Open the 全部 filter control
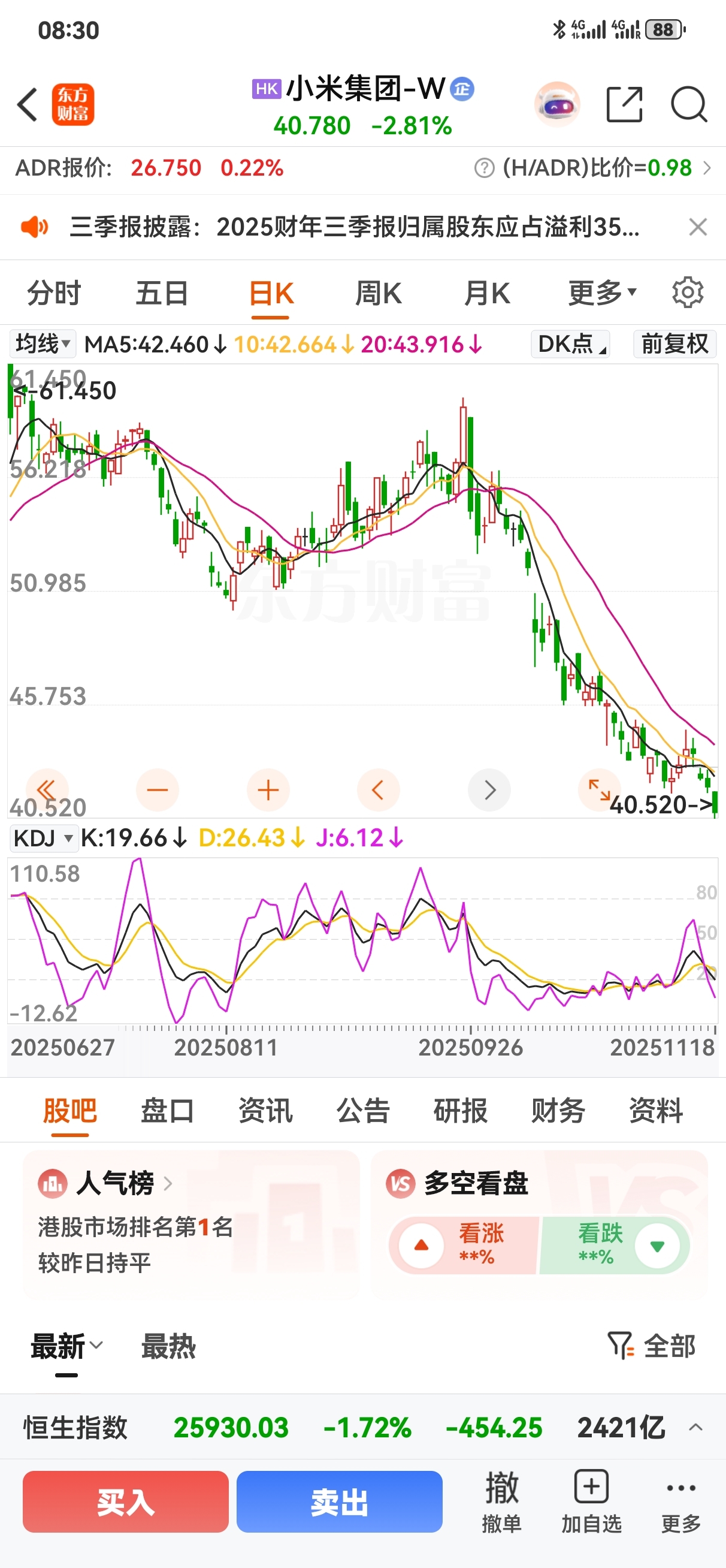Screen dimensions: 726x1568 point(652,1346)
